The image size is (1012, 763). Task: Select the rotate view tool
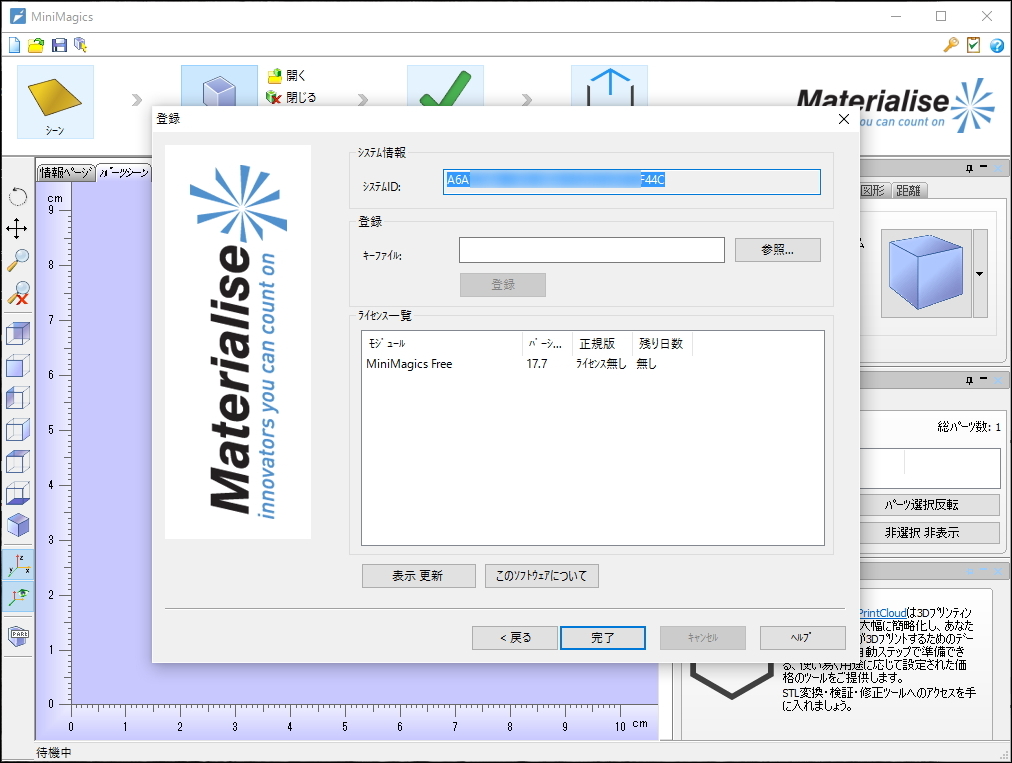point(17,196)
